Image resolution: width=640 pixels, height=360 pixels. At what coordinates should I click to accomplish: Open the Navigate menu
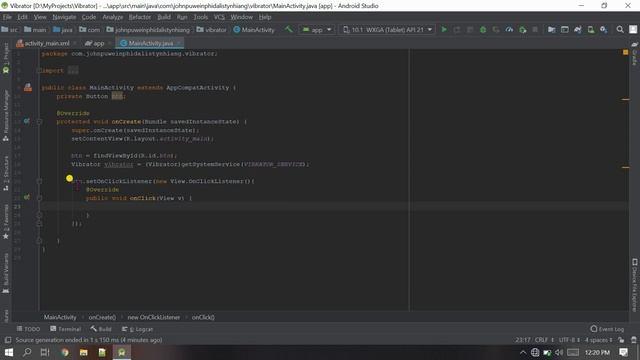tap(64, 17)
